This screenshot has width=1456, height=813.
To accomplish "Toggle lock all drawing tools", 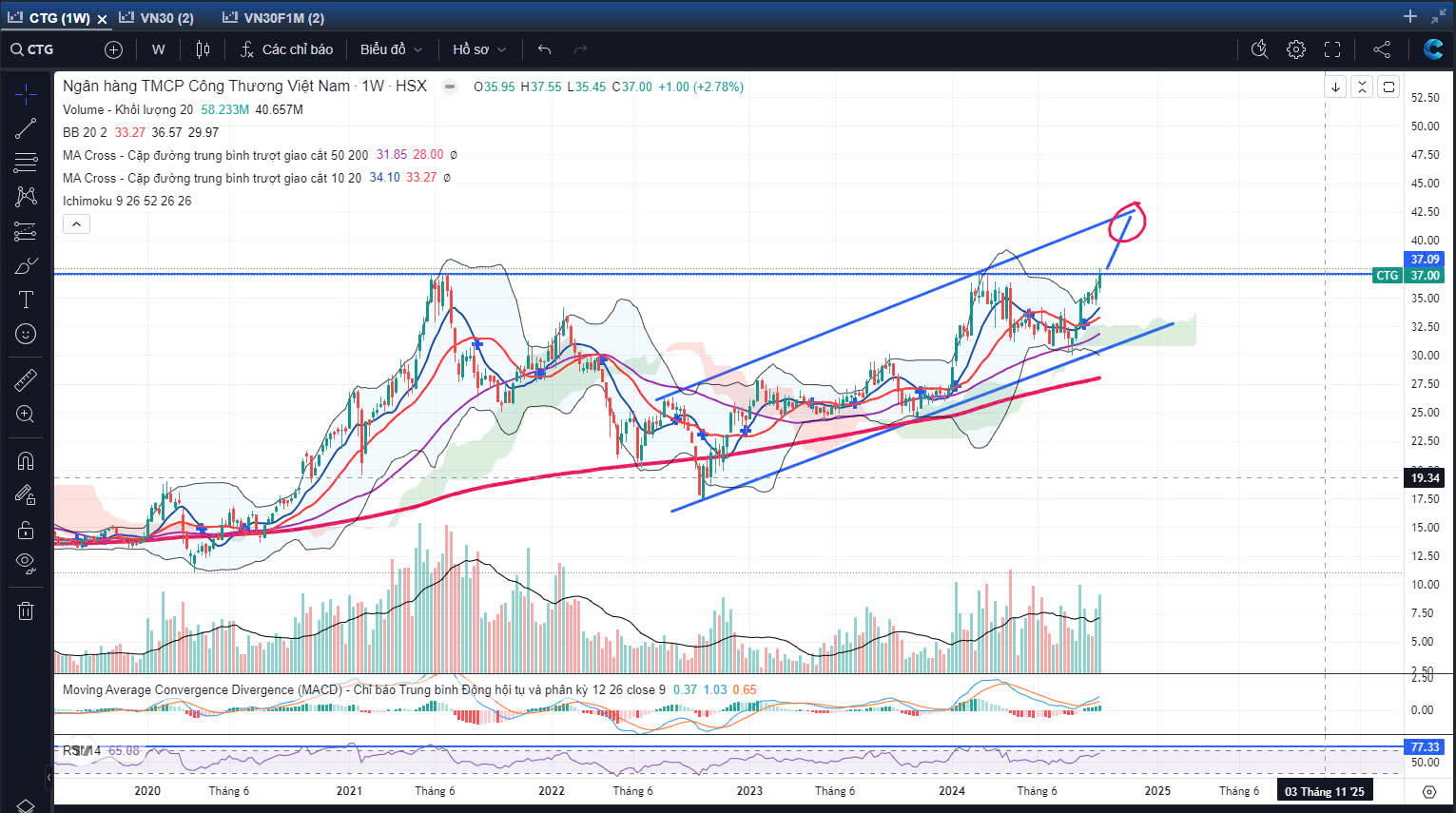I will [26, 530].
